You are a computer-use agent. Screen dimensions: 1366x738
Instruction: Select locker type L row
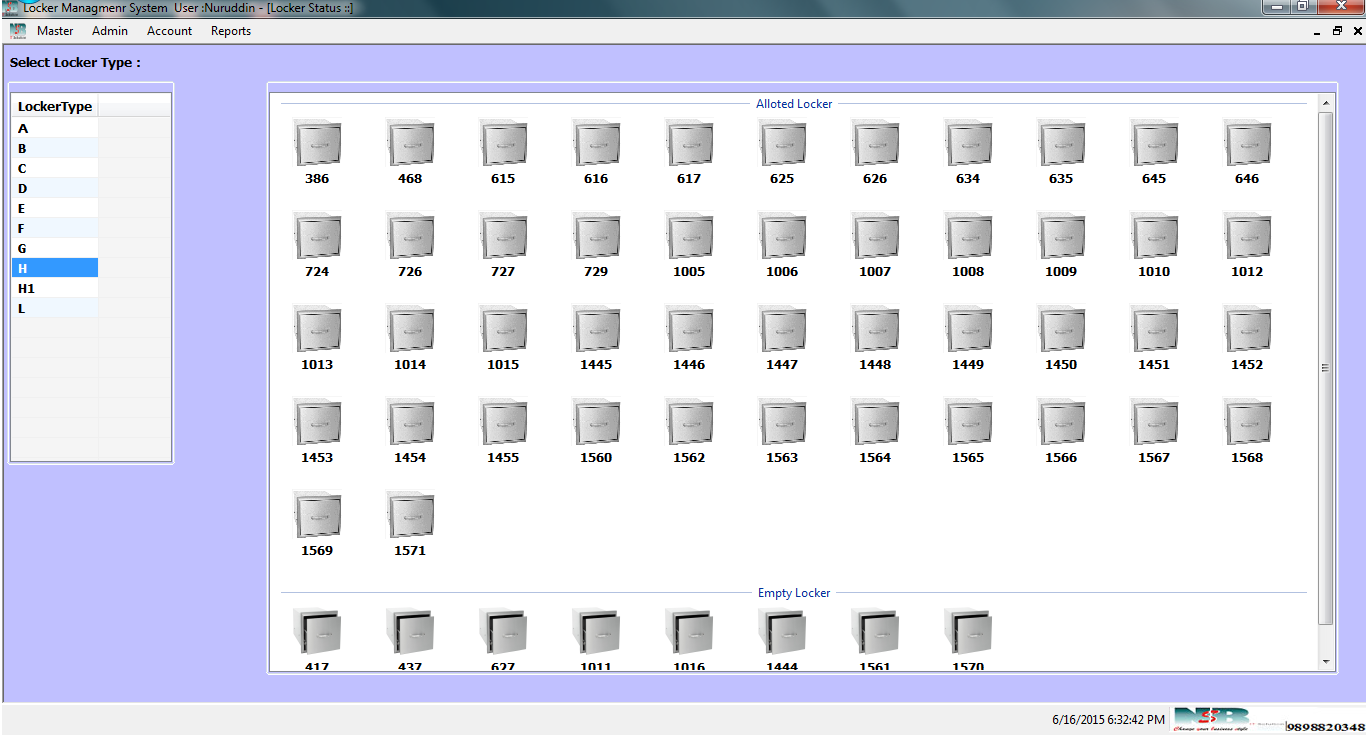click(55, 308)
